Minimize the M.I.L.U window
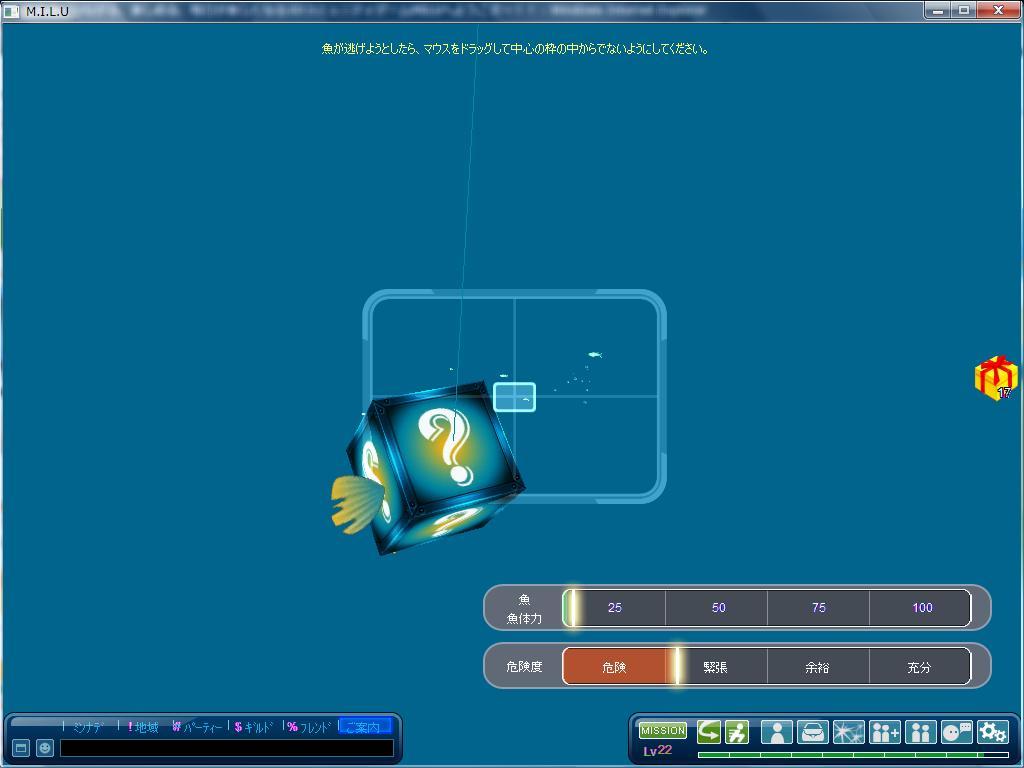Screen dimensions: 1024x768 click(x=938, y=10)
